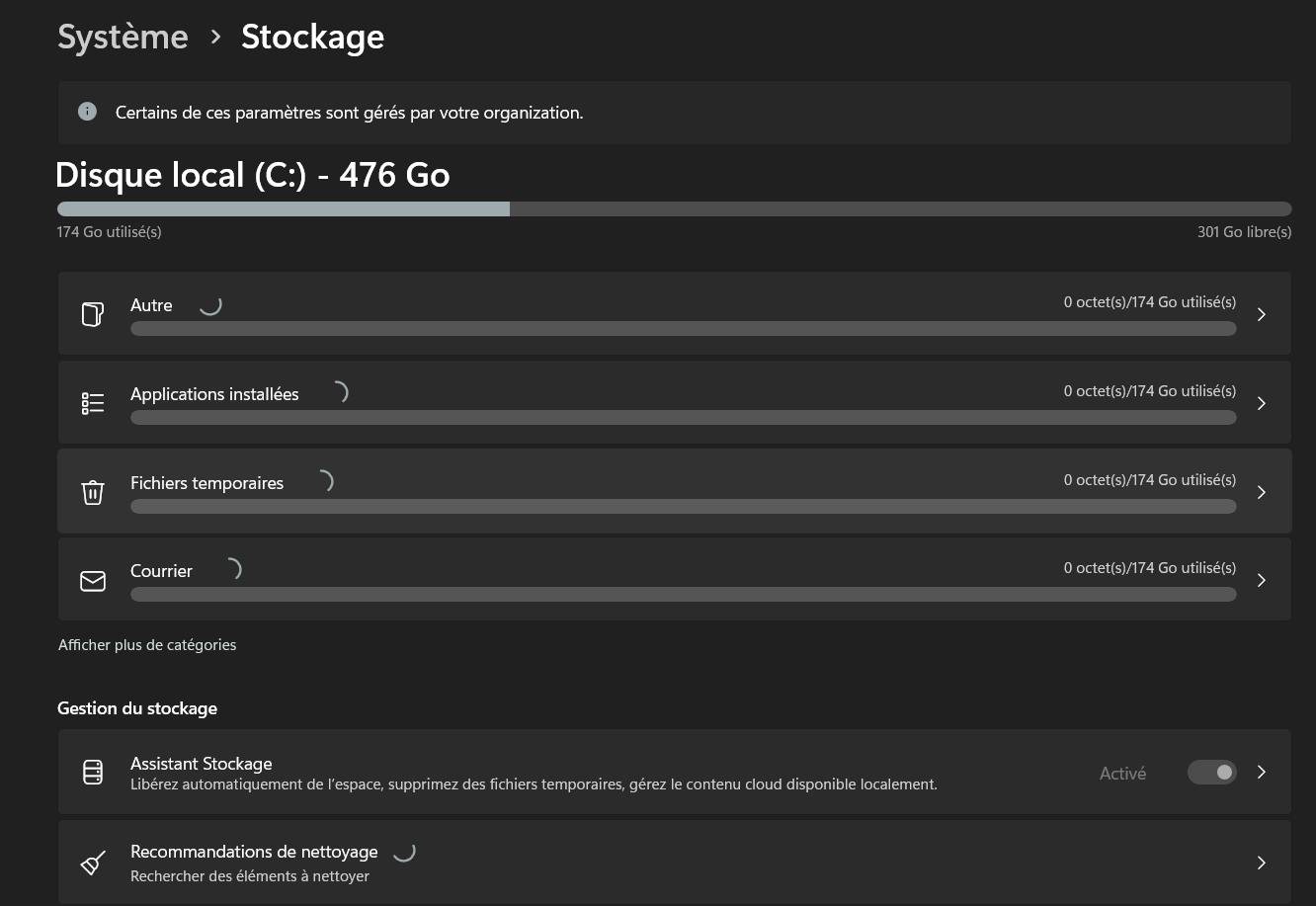Screen dimensions: 1316x906
Task: Click the info icon in organization notice
Action: pyautogui.click(x=87, y=112)
